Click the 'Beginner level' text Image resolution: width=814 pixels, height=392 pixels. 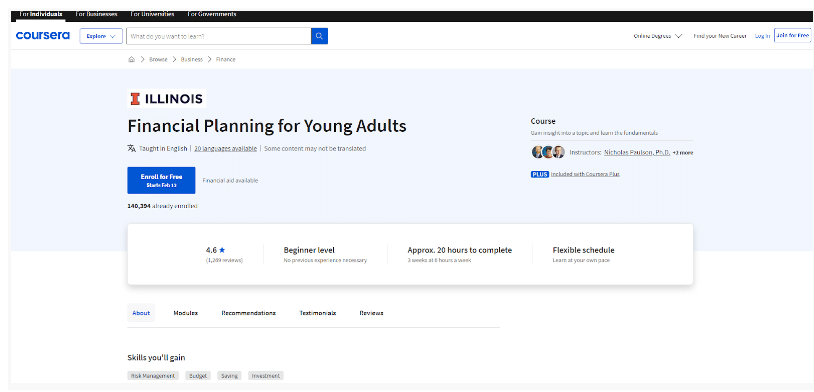(x=309, y=250)
